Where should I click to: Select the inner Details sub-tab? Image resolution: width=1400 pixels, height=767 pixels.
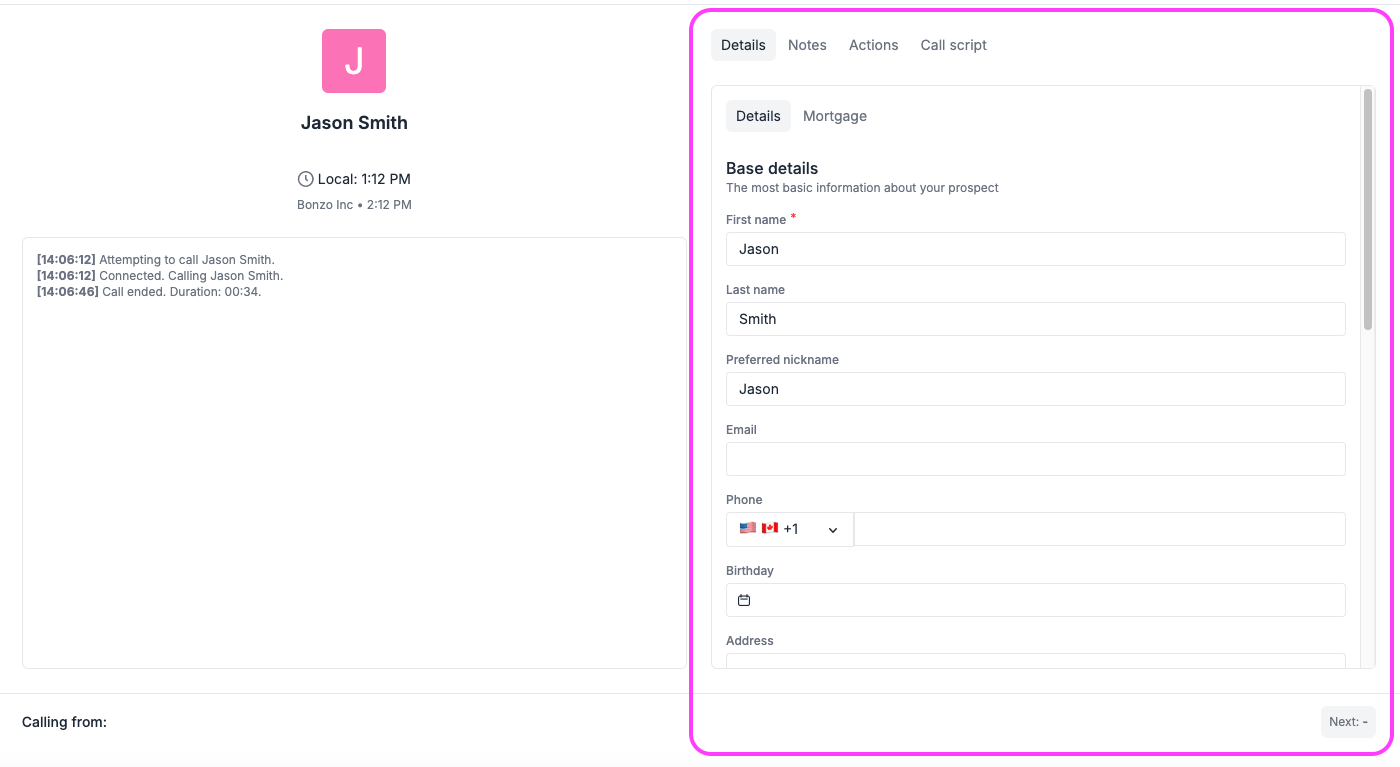758,116
